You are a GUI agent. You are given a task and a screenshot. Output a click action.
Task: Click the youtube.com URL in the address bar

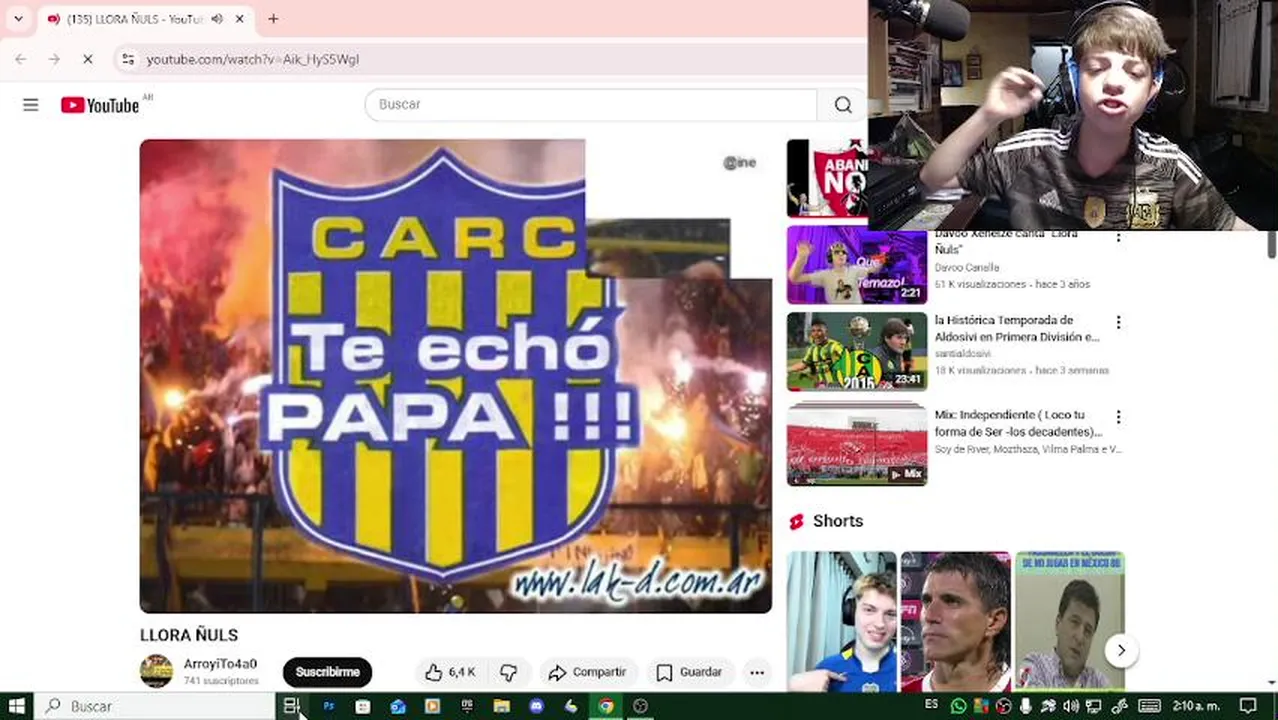click(x=253, y=59)
